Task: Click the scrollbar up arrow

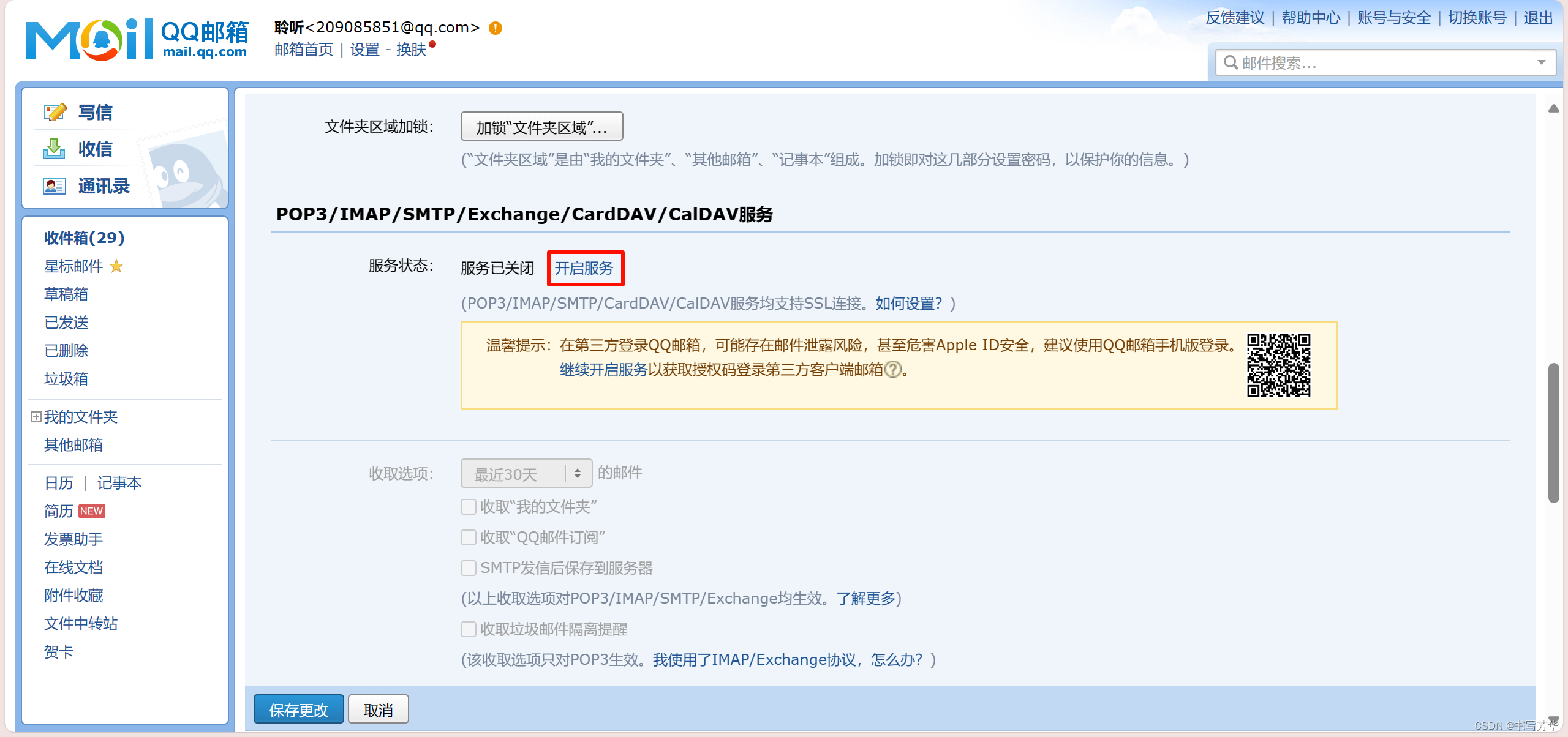Action: tap(1553, 109)
